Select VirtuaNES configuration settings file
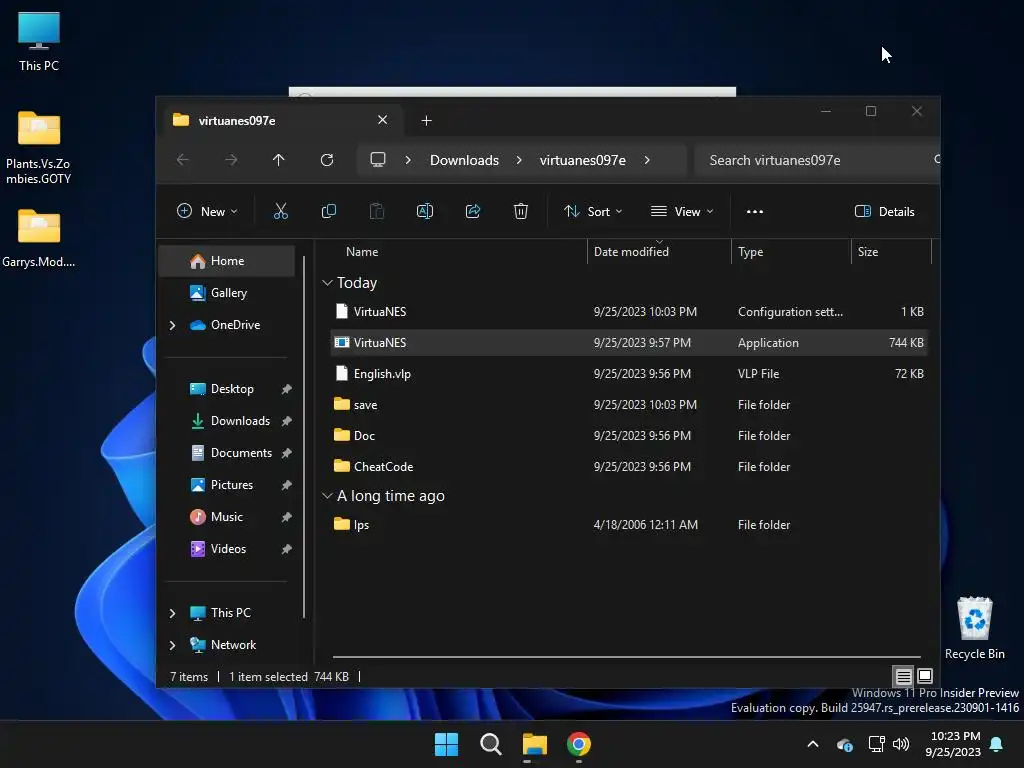Viewport: 1024px width, 768px height. (629, 312)
